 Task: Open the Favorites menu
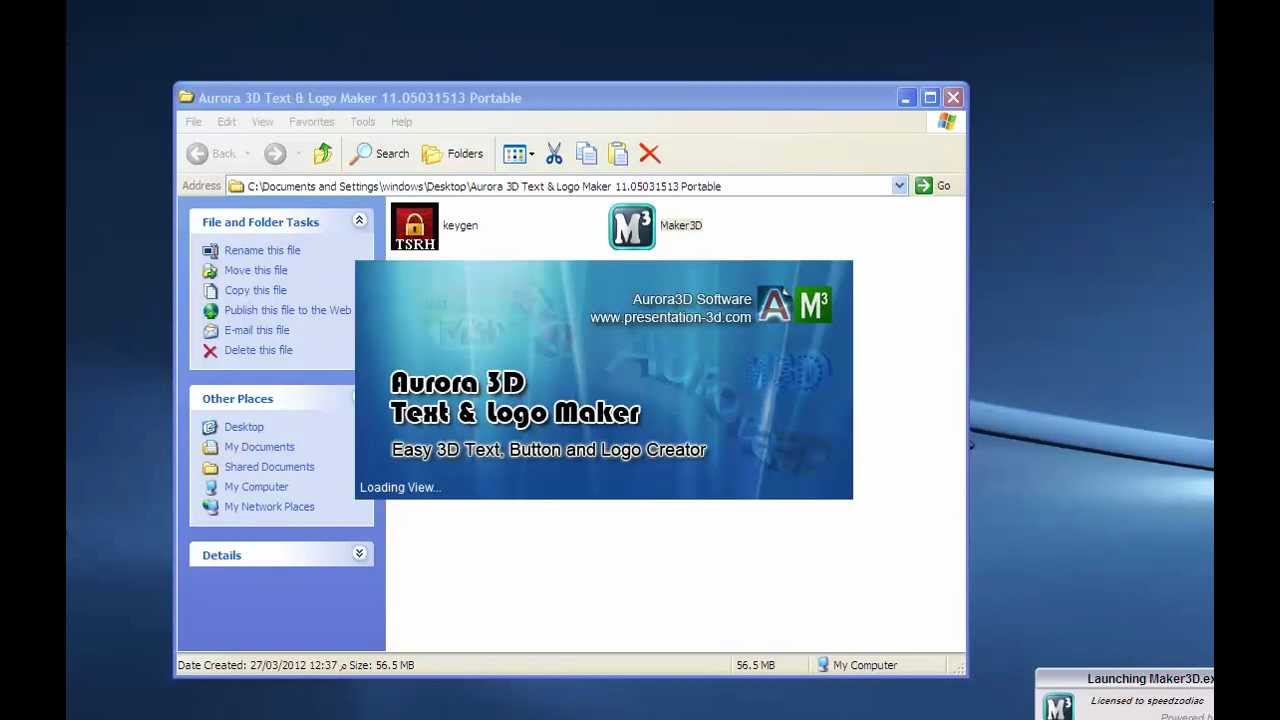click(311, 122)
